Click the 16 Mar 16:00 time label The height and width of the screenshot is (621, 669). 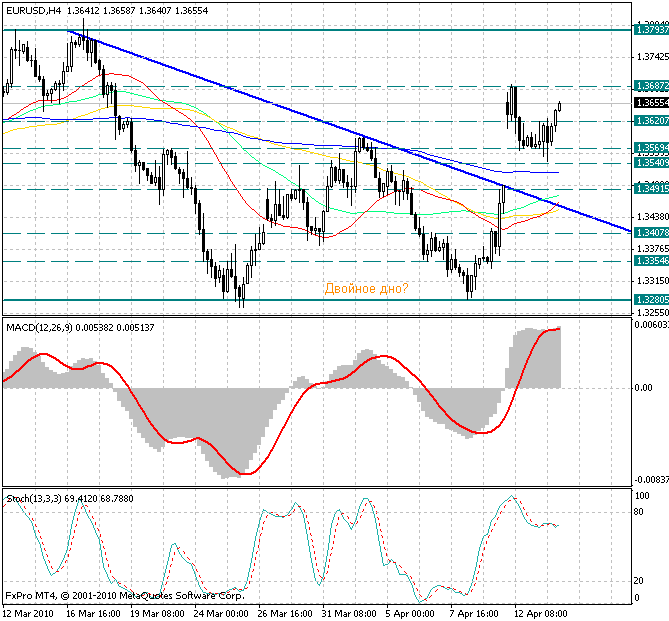click(x=93, y=614)
